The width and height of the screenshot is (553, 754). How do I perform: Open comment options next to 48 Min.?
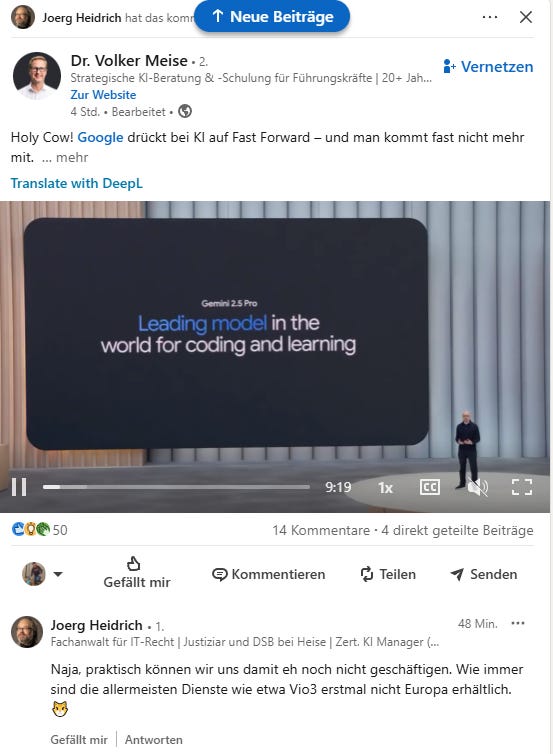coord(518,623)
